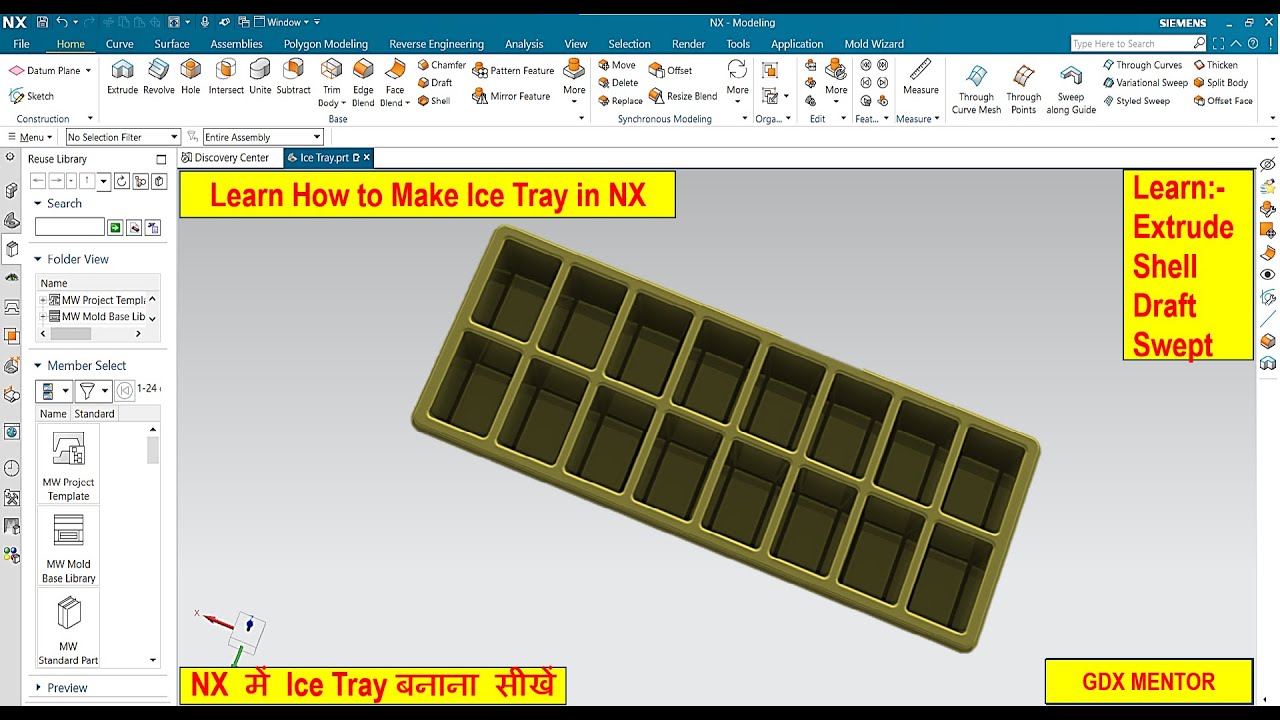Switch to the Surface ribbon tab
1280x720 pixels.
point(172,44)
